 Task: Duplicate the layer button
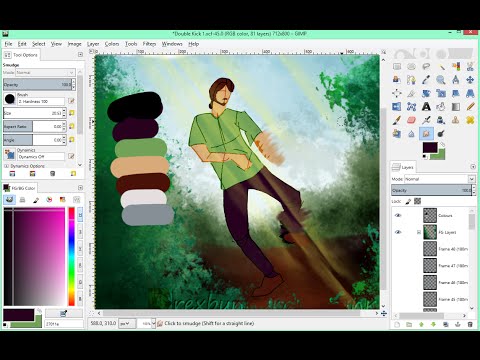pos(446,324)
